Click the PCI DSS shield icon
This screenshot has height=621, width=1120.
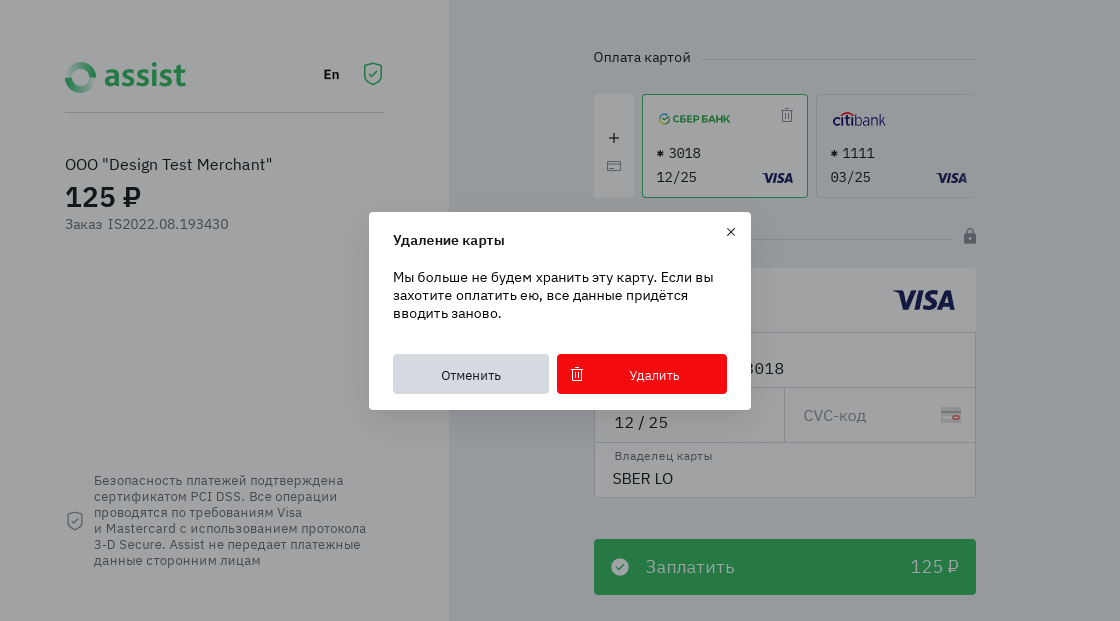click(x=75, y=521)
